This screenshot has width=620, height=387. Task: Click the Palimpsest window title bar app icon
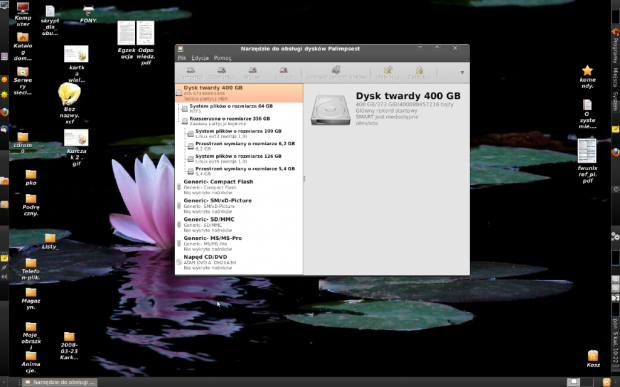(x=180, y=49)
